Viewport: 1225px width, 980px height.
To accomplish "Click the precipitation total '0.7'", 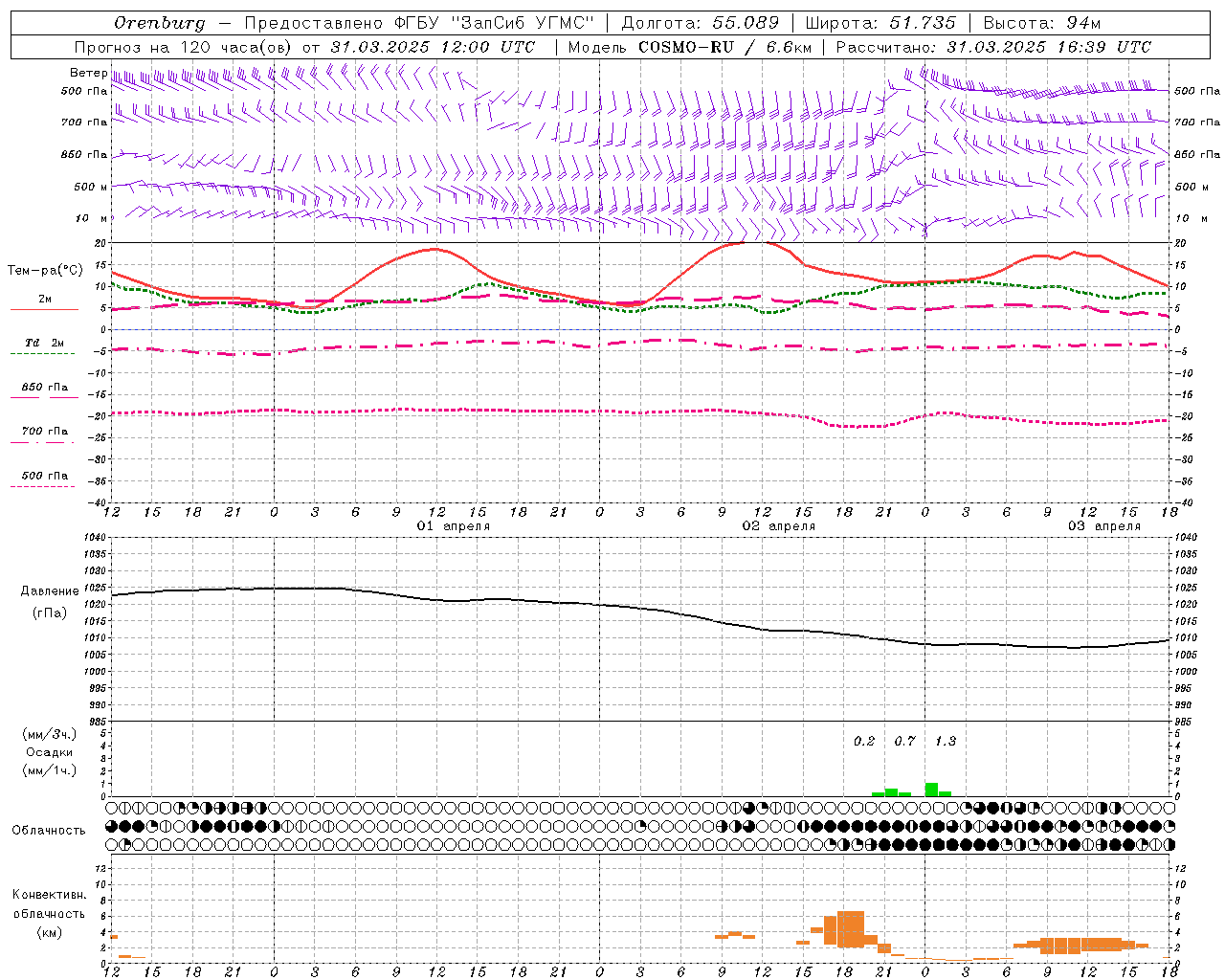I will (x=904, y=741).
